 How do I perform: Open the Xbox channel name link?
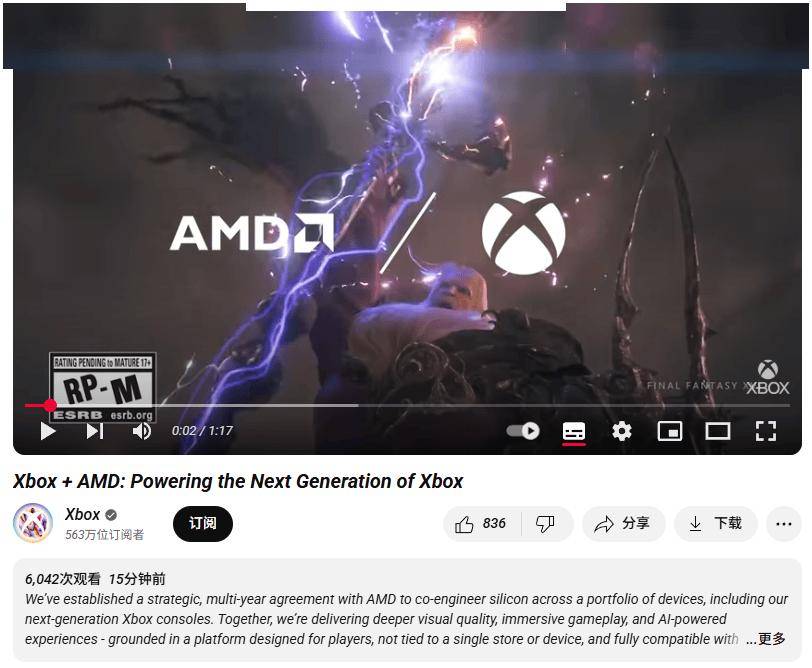(x=82, y=514)
